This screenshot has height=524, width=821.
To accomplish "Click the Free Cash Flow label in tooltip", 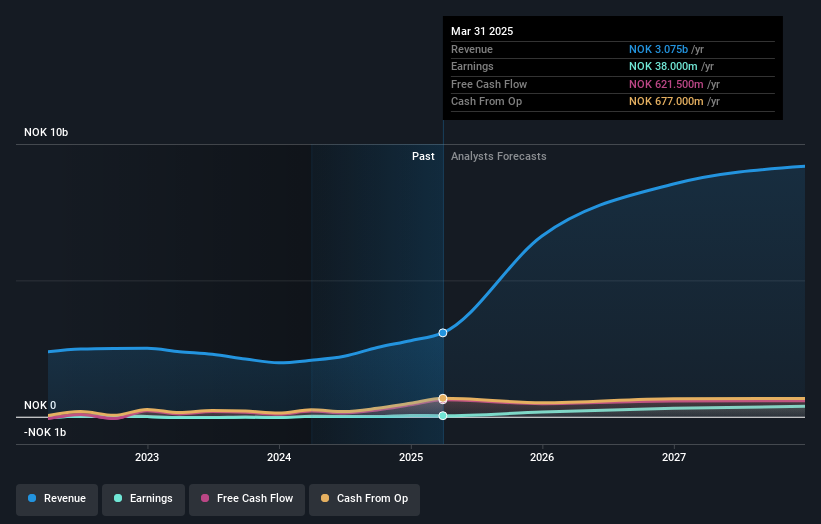I will (x=489, y=84).
